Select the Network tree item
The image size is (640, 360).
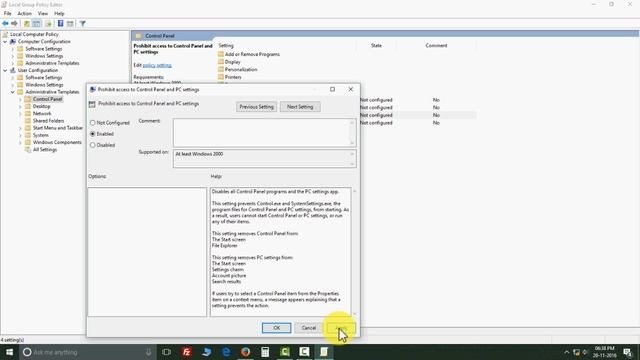[x=42, y=113]
